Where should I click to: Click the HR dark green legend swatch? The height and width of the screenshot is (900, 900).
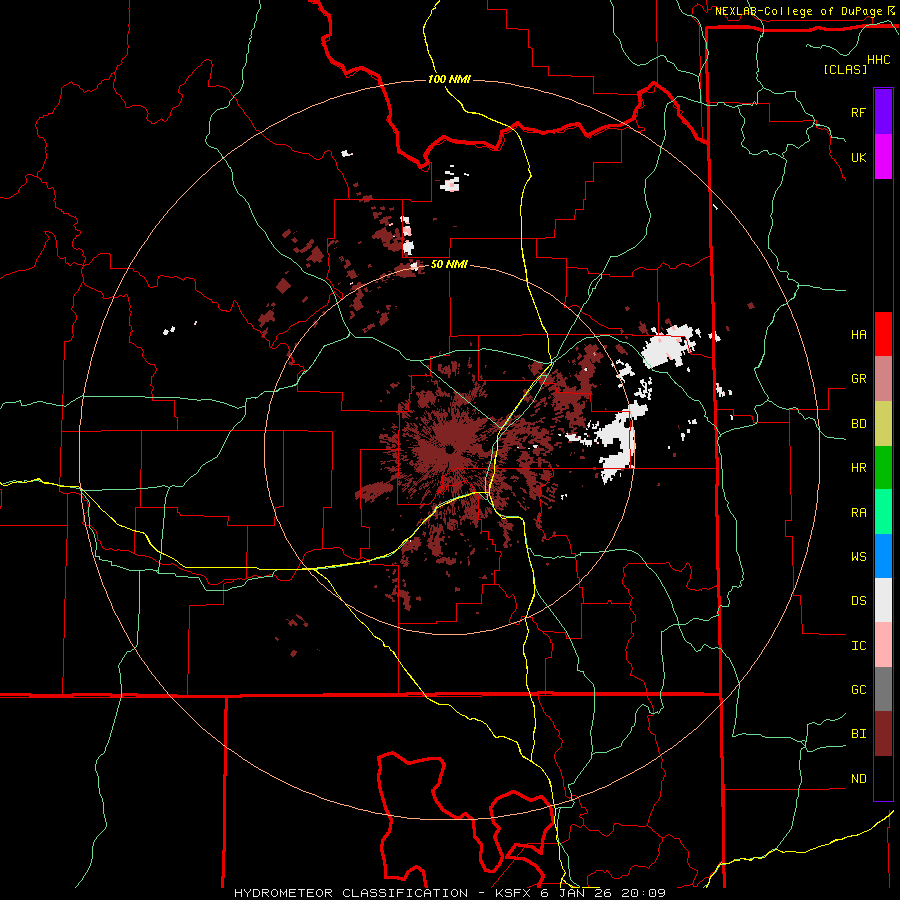[x=883, y=468]
